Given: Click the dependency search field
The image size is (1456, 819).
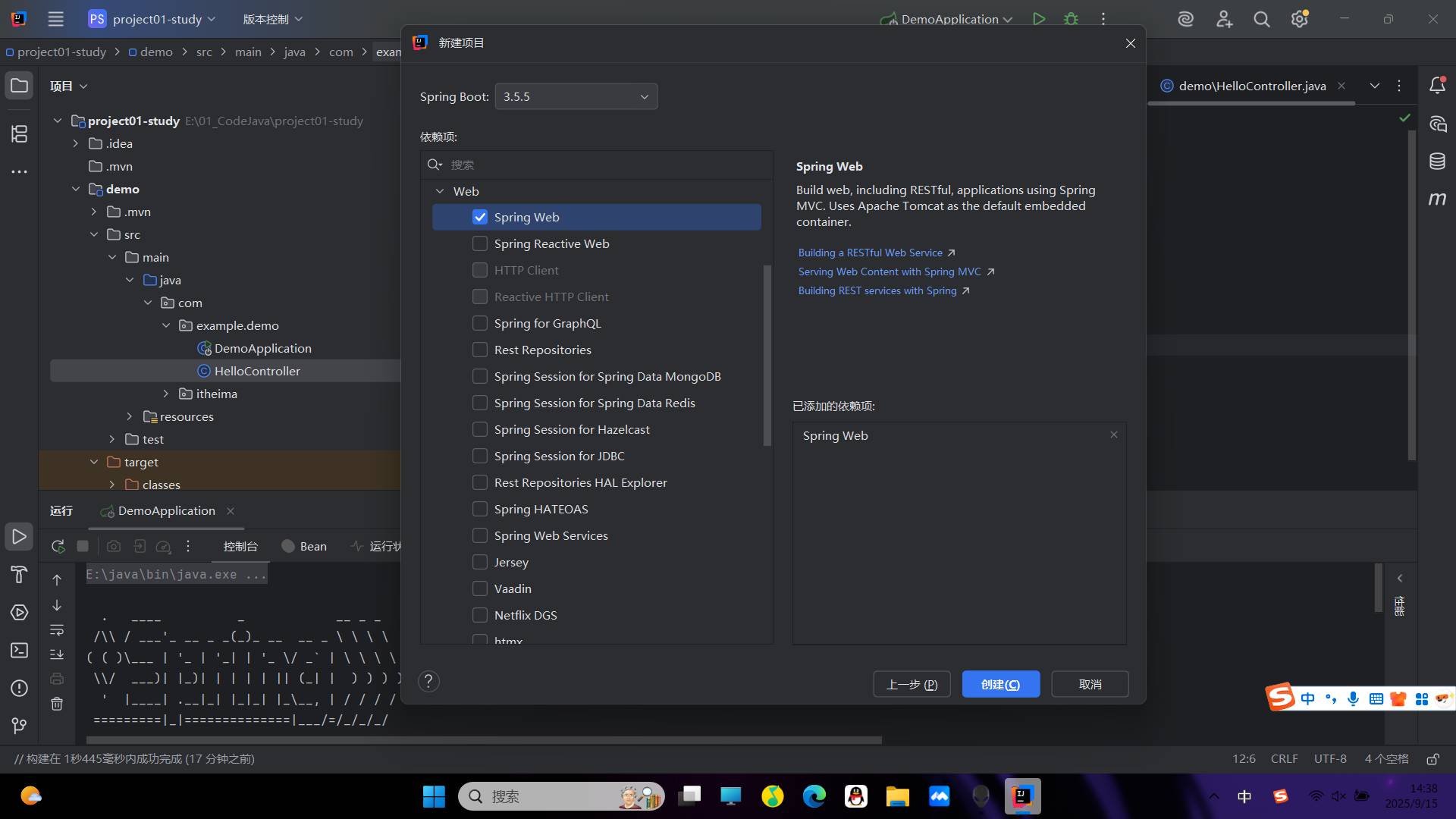Looking at the screenshot, I should 607,165.
